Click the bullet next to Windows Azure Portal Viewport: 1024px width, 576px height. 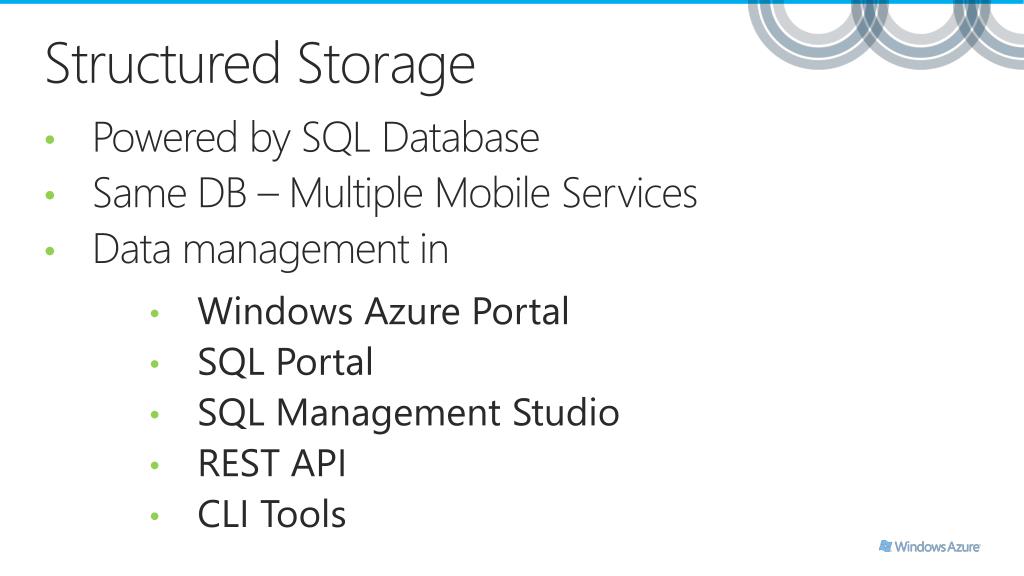[155, 313]
